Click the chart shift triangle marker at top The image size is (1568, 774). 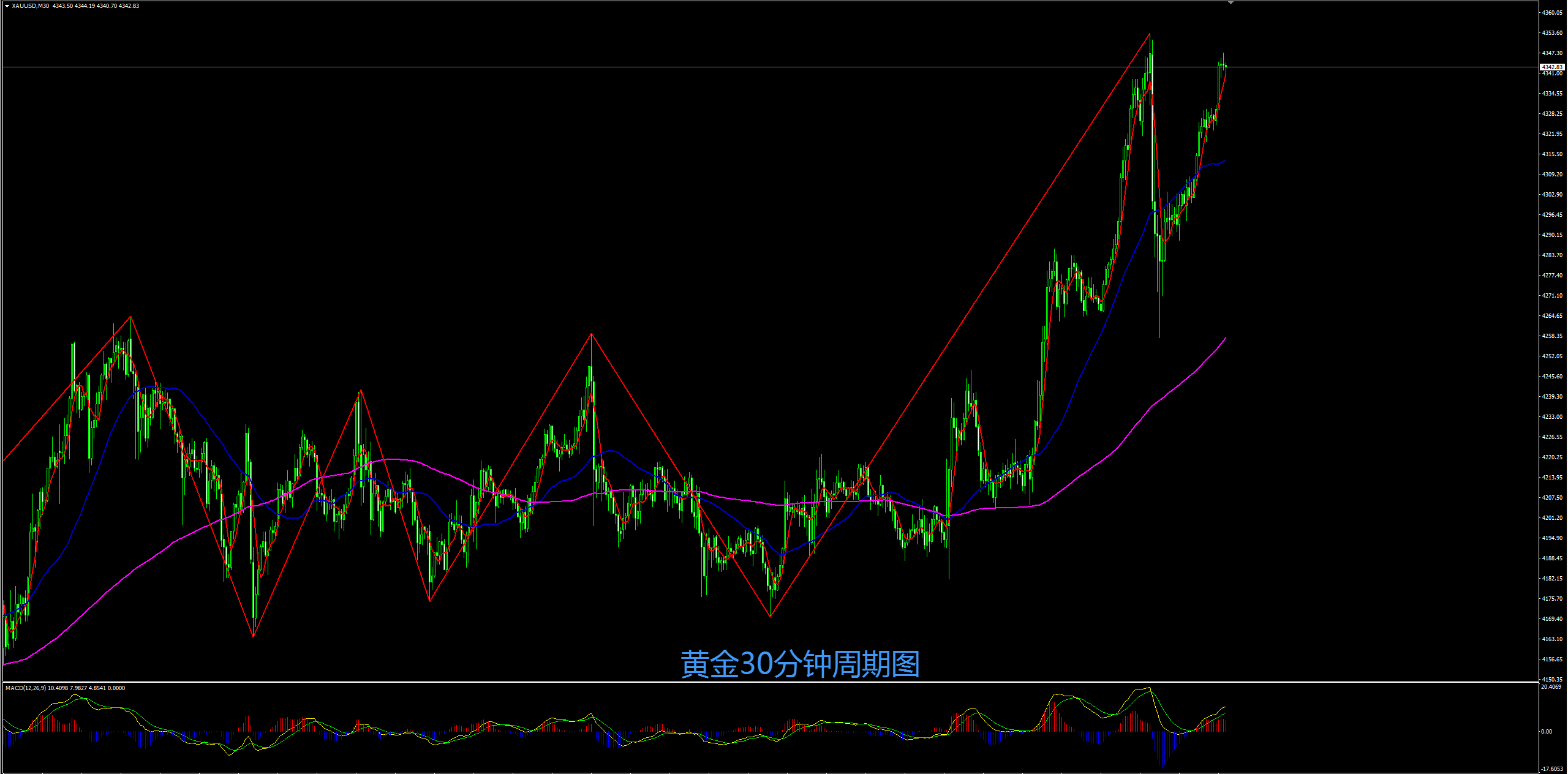coord(1231,3)
